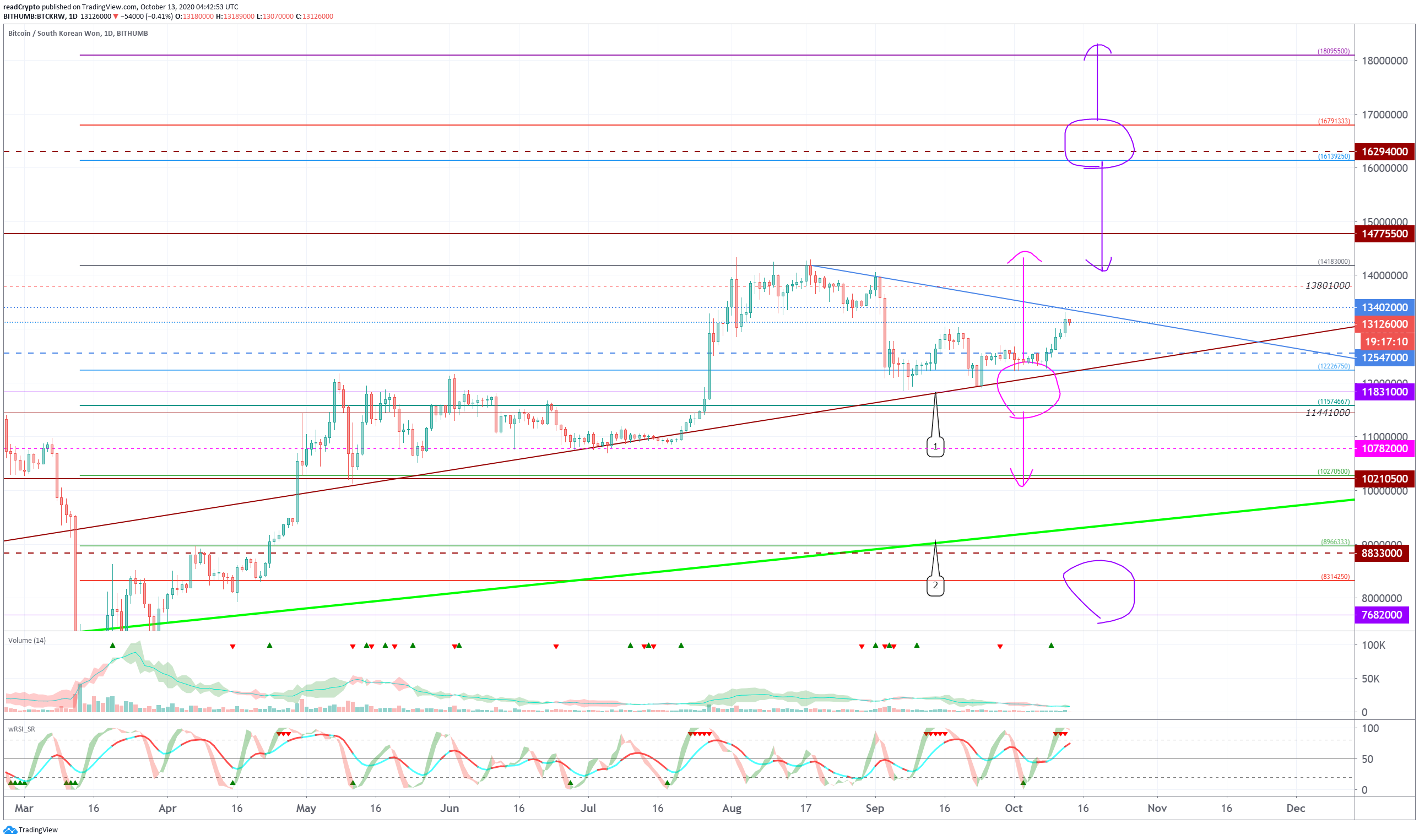
Task: Click the 'Bitcoin / South Korean Won, 1D, BITHUMB' title
Action: 78,34
